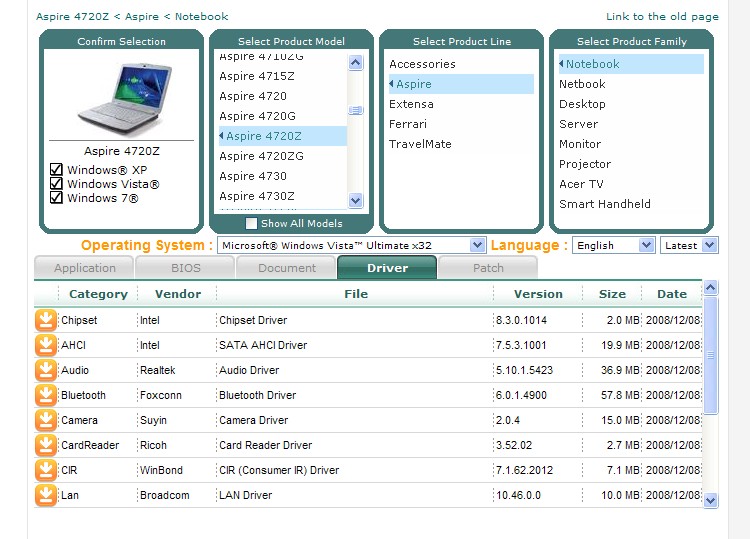Open the Latest version dropdown
The height and width of the screenshot is (539, 750).
(689, 245)
